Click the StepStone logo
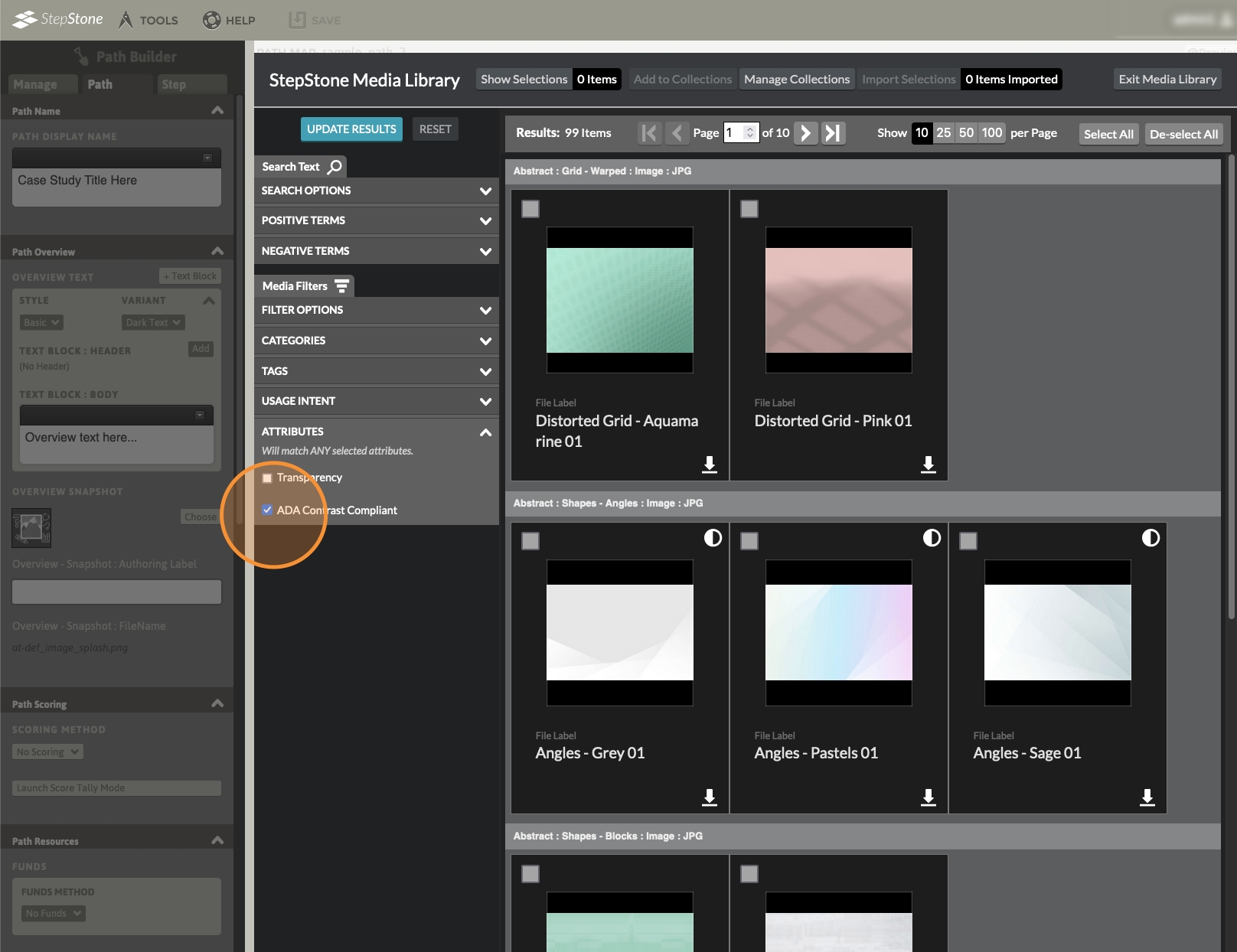The width and height of the screenshot is (1237, 952). pos(58,19)
